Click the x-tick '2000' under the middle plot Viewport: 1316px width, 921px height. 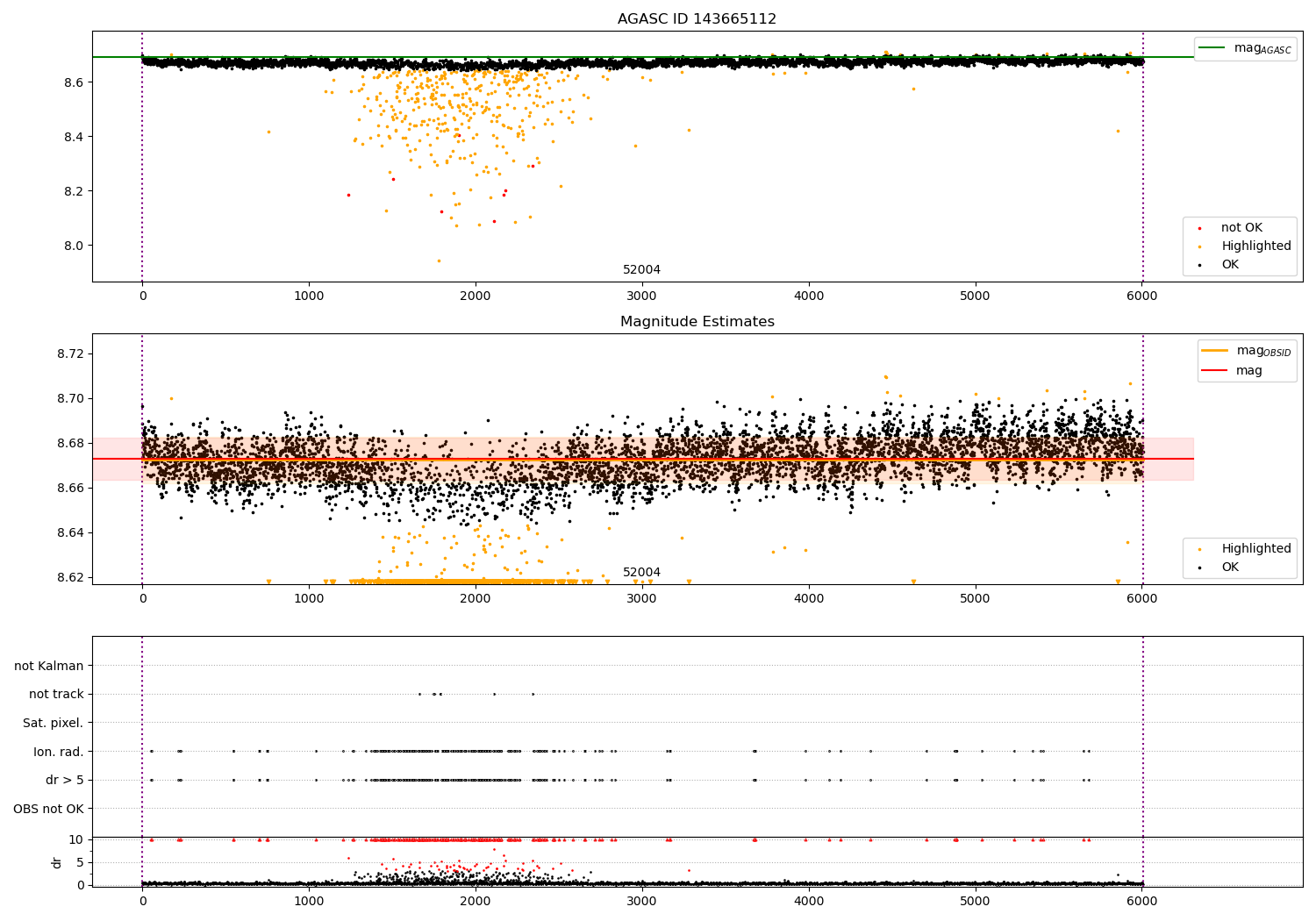(x=476, y=599)
